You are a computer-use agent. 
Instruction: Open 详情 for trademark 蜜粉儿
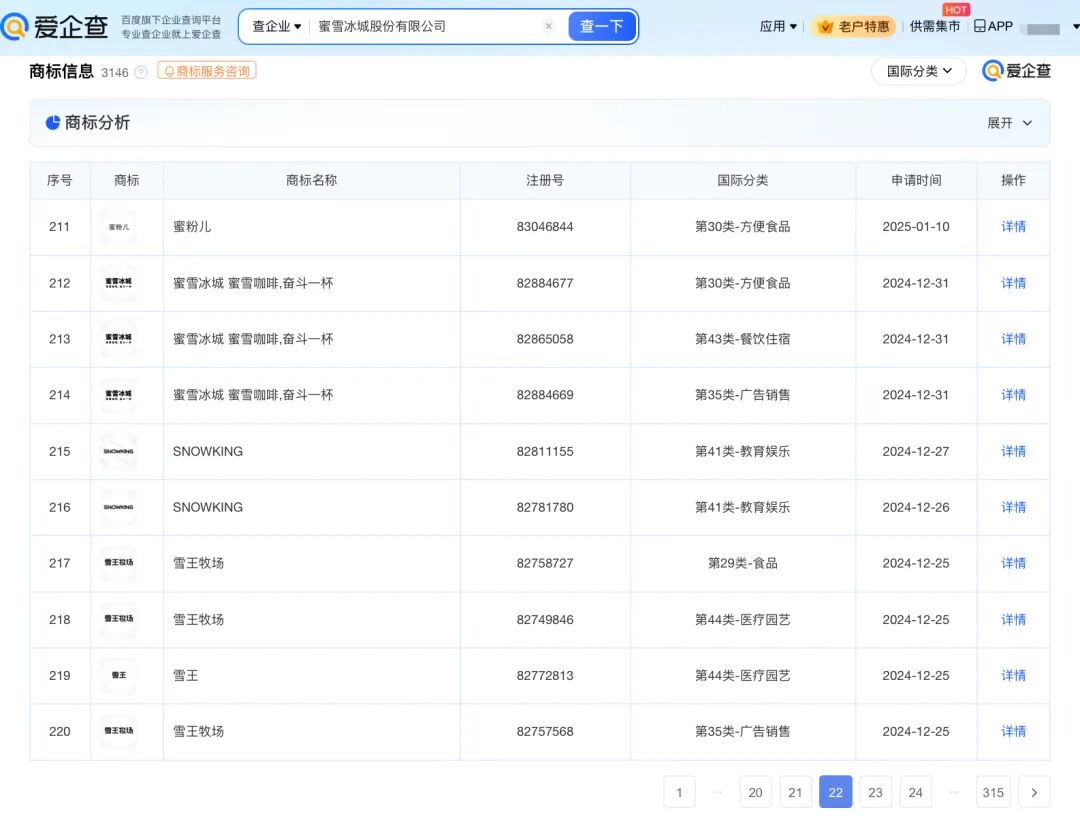coord(1013,227)
